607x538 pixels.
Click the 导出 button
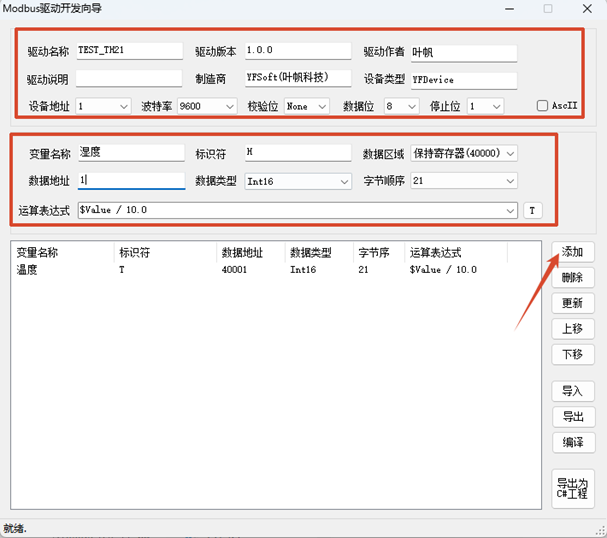click(x=573, y=417)
